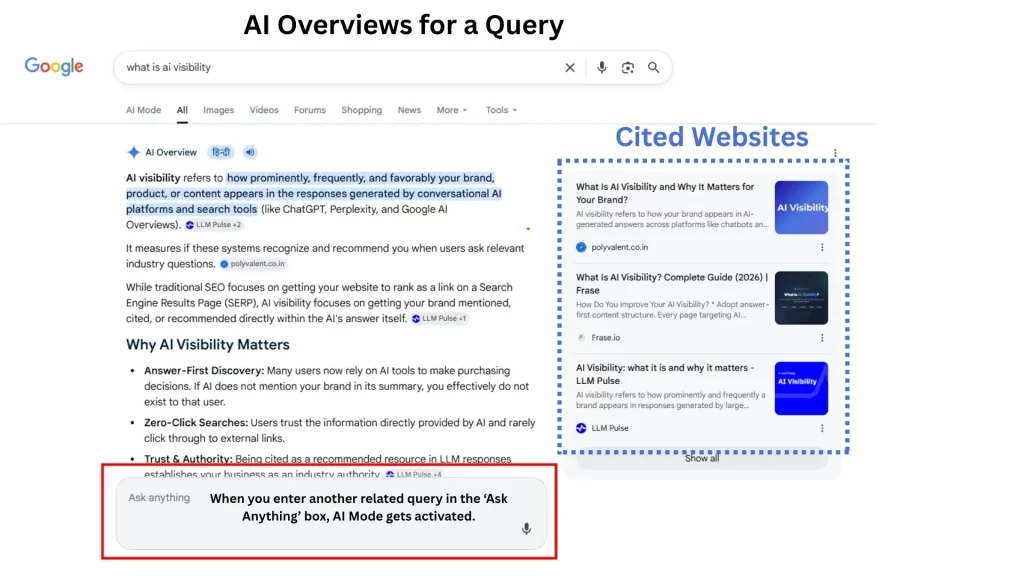Select the All results tab
Viewport: 1024px width, 576px height.
182,110
